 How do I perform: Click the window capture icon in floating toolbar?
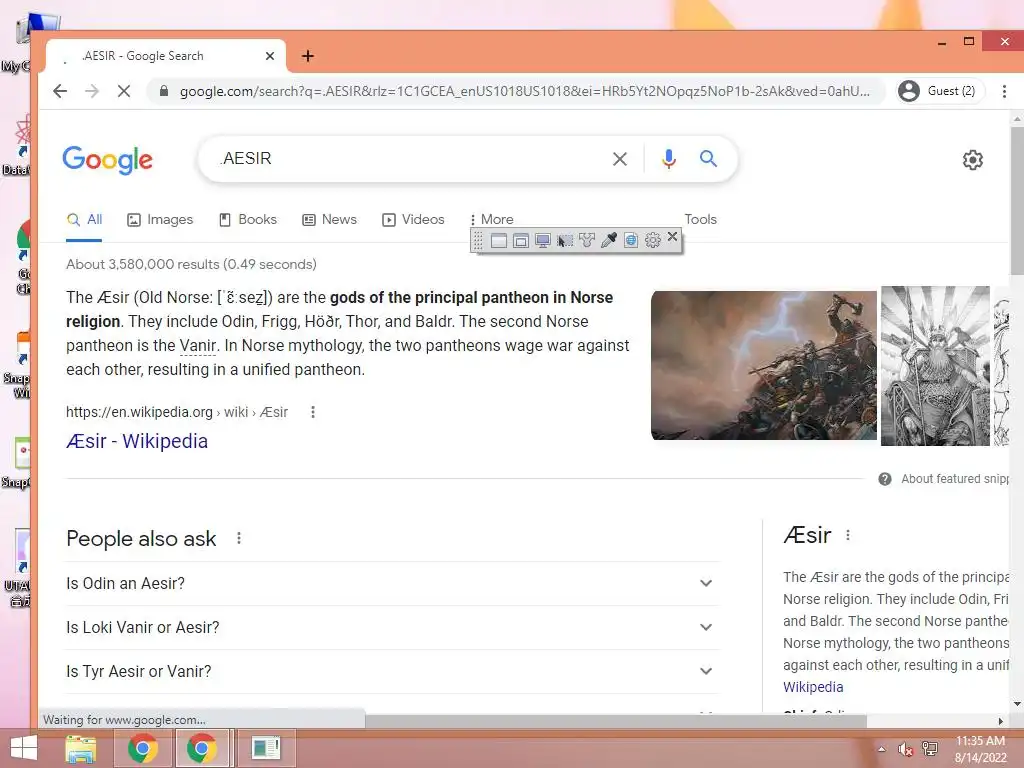pyautogui.click(x=498, y=241)
